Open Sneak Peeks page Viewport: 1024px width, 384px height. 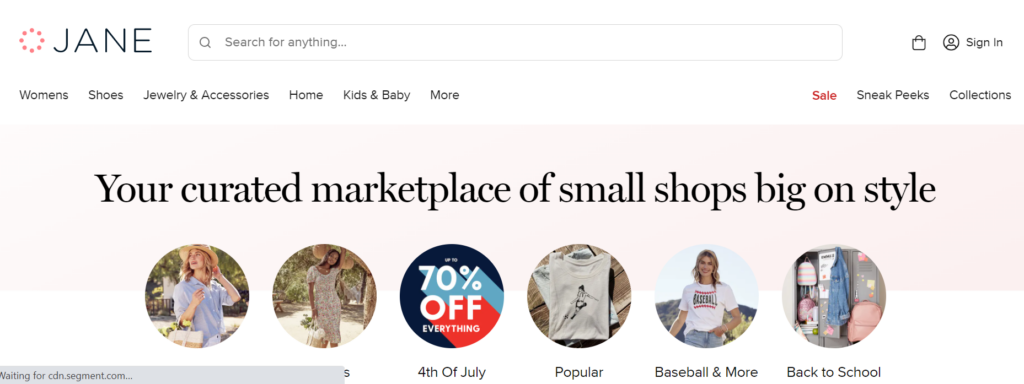pos(893,95)
